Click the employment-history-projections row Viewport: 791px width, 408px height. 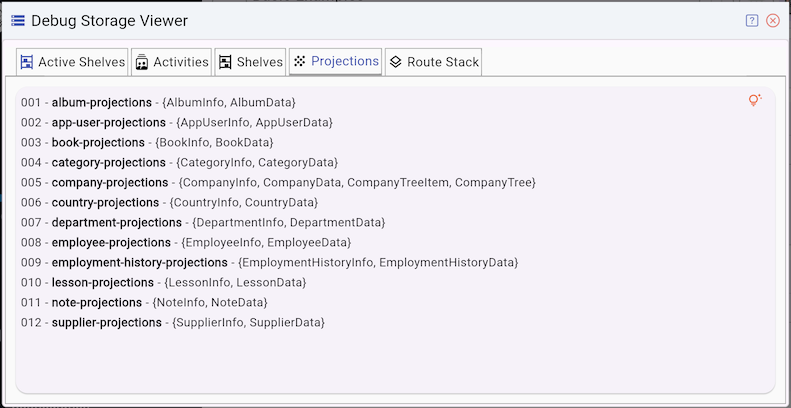[x=139, y=263]
